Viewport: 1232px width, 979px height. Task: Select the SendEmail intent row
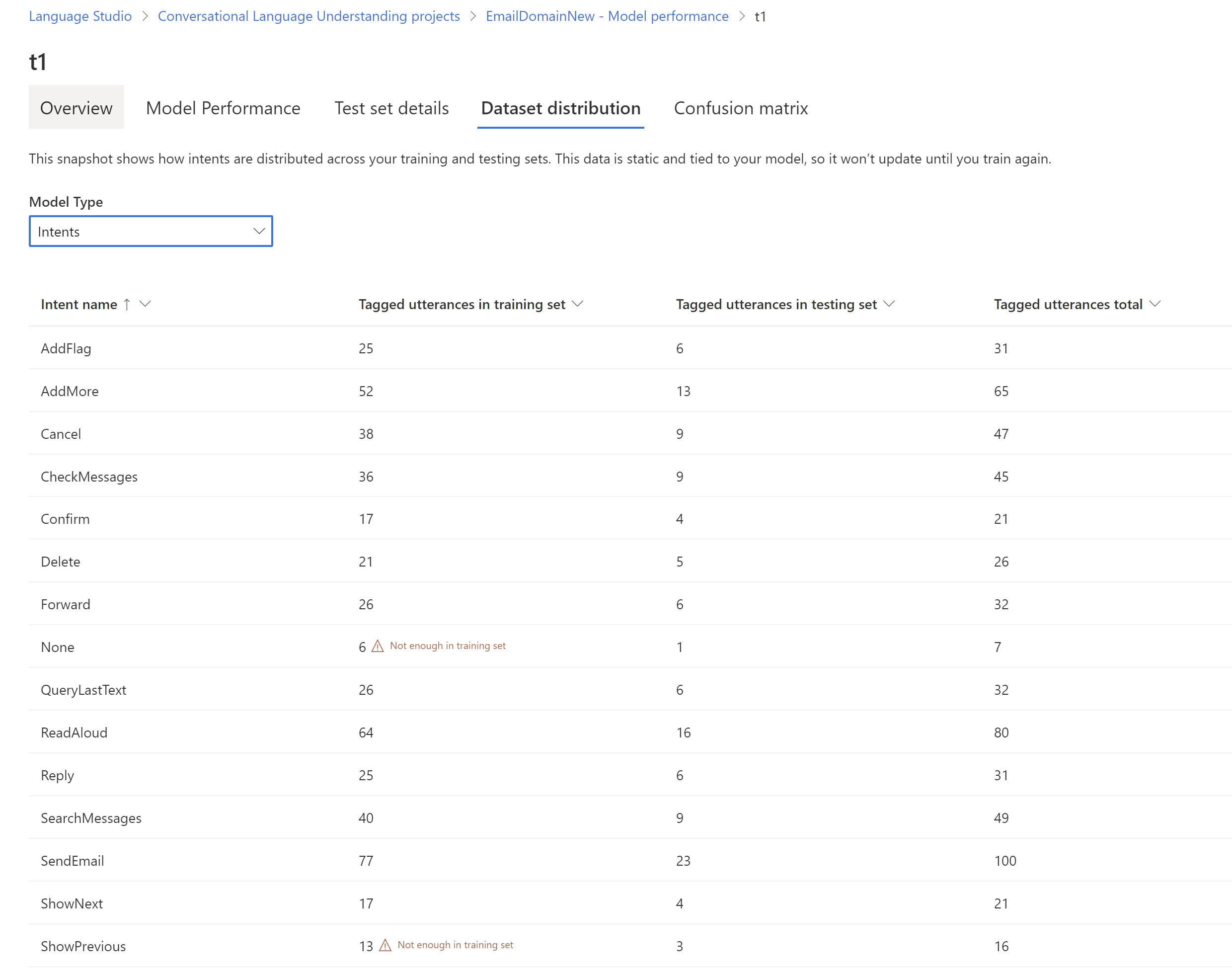[x=73, y=861]
